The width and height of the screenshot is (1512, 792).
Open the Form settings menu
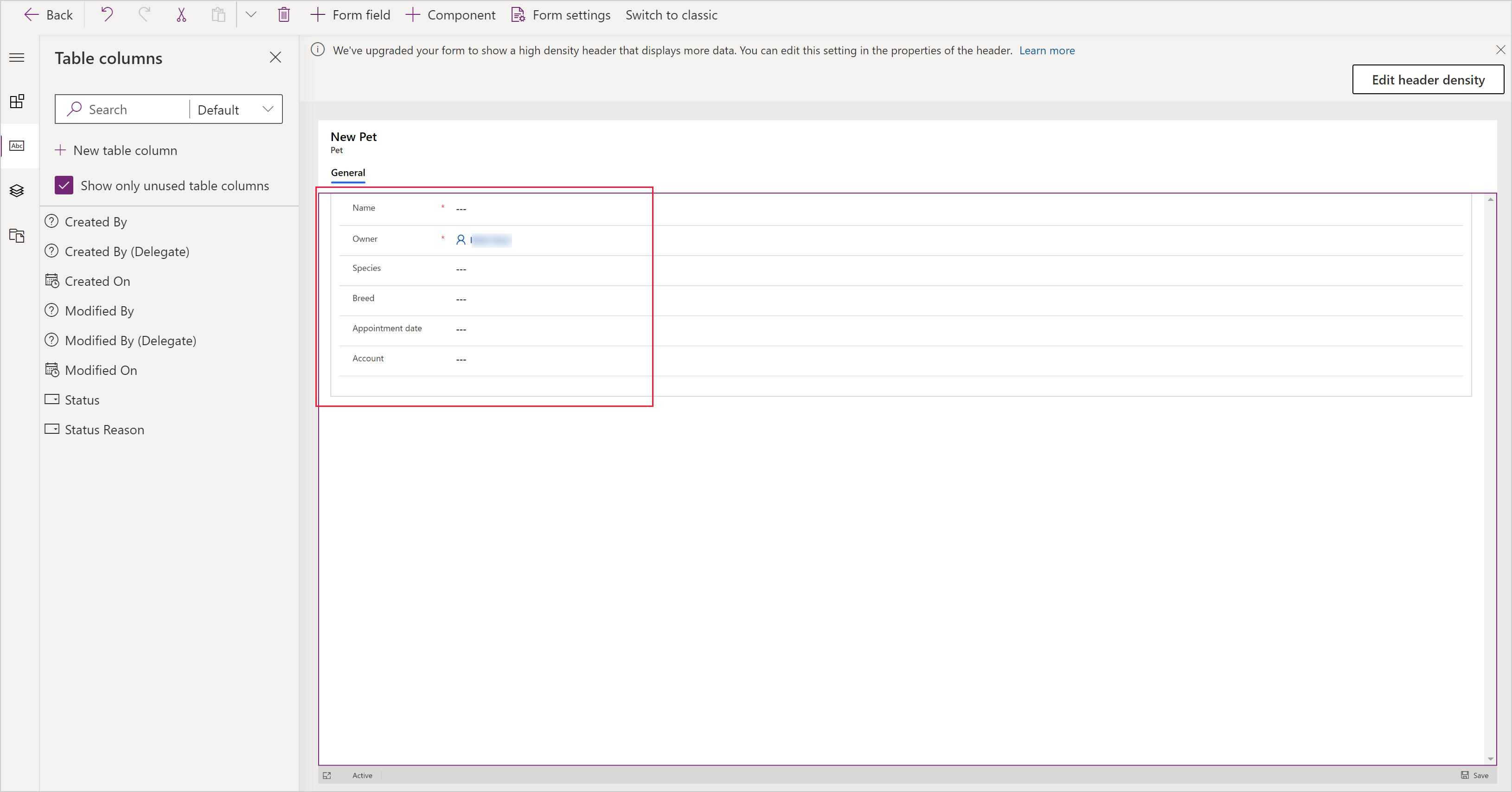[562, 15]
